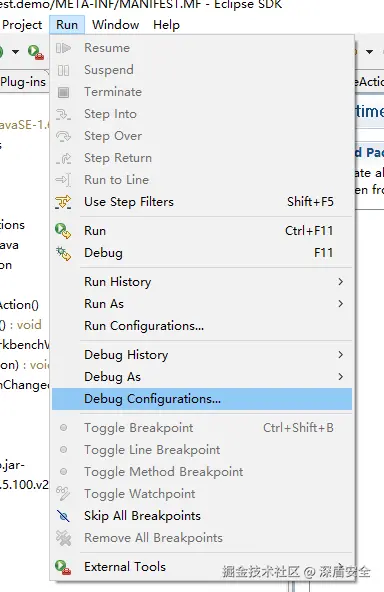The width and height of the screenshot is (384, 592).
Task: Open Debug As submenu
Action: (202, 376)
